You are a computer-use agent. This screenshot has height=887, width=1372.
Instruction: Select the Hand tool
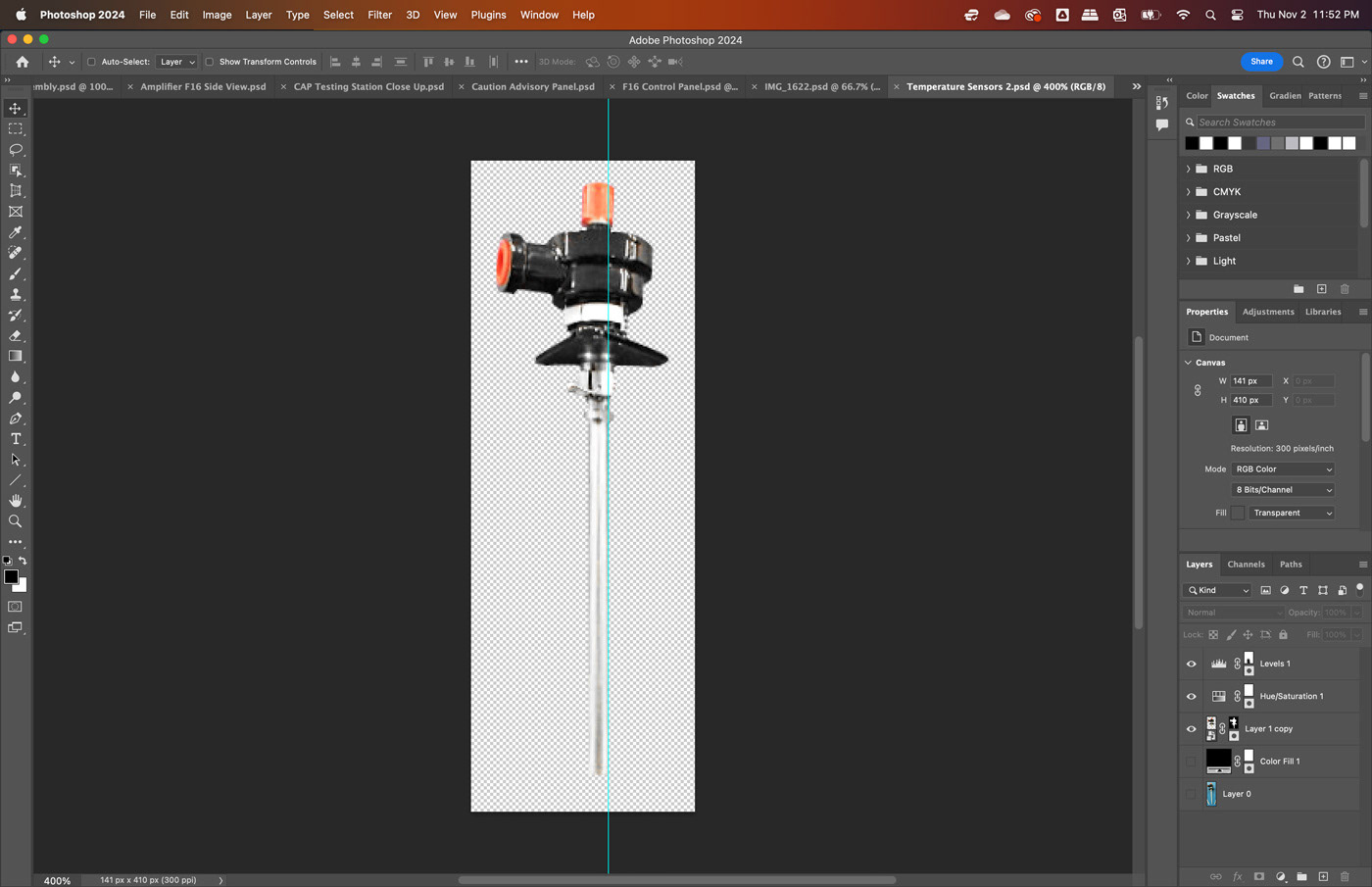tap(16, 501)
